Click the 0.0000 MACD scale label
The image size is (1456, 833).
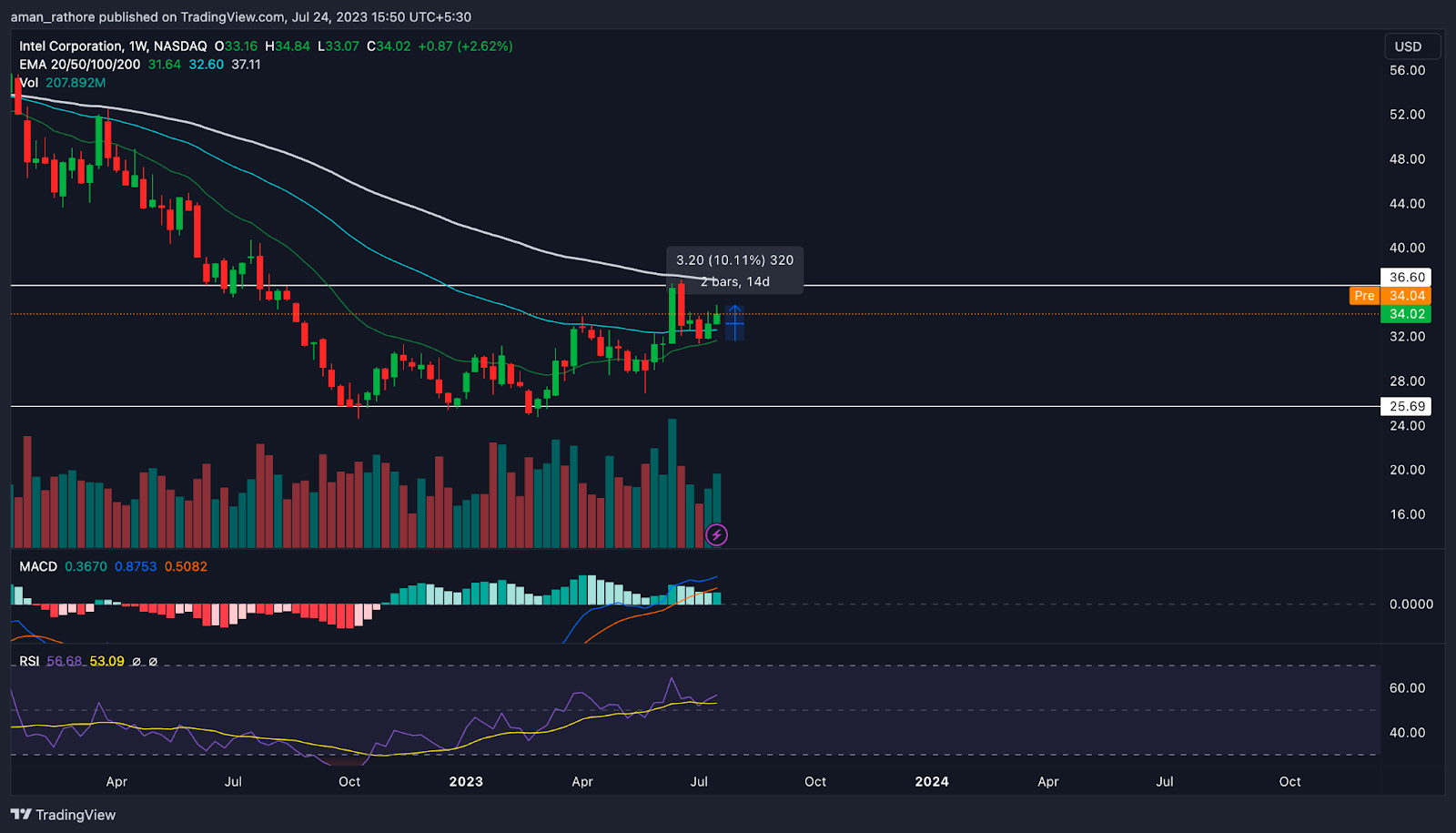pos(1410,604)
